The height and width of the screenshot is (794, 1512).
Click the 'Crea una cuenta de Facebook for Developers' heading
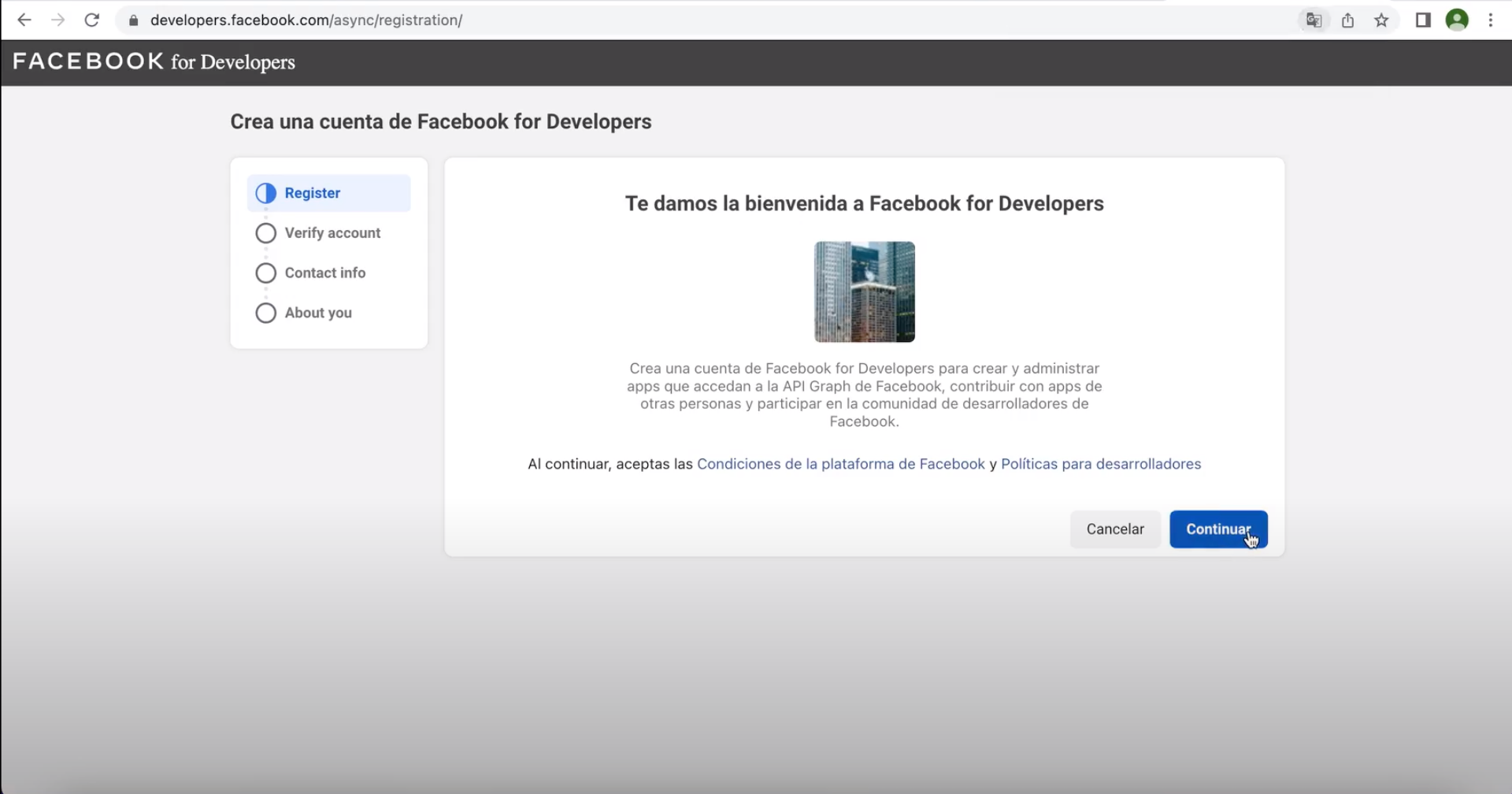click(x=441, y=122)
